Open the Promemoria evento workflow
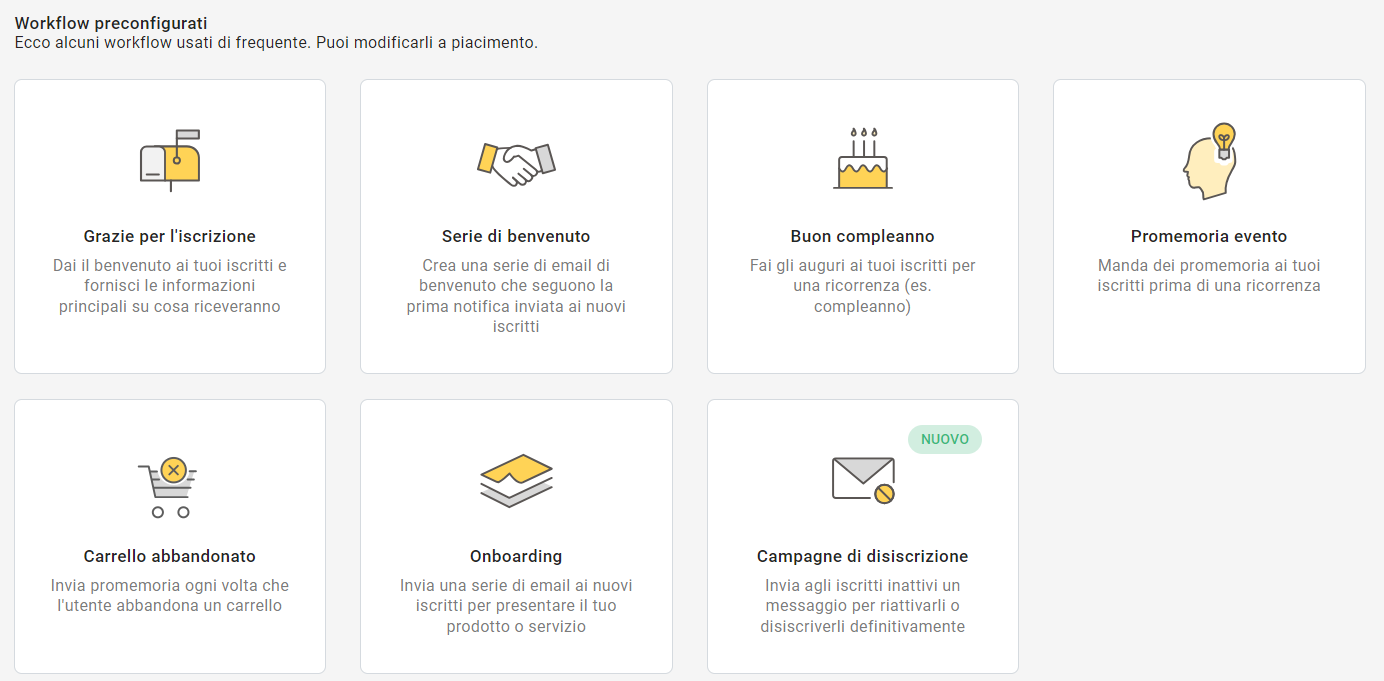Viewport: 1384px width, 681px height. click(x=1208, y=226)
